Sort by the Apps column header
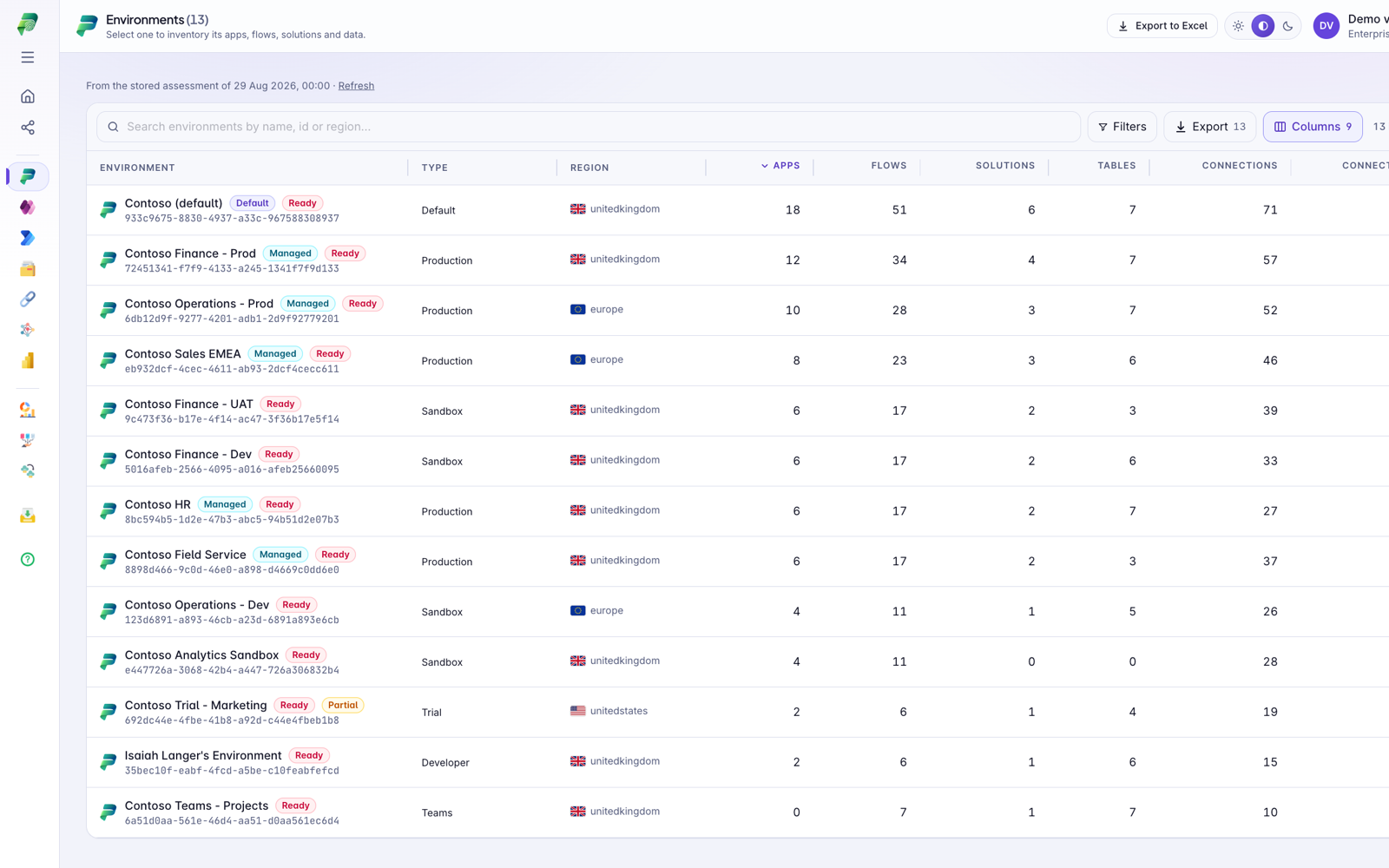 point(780,166)
